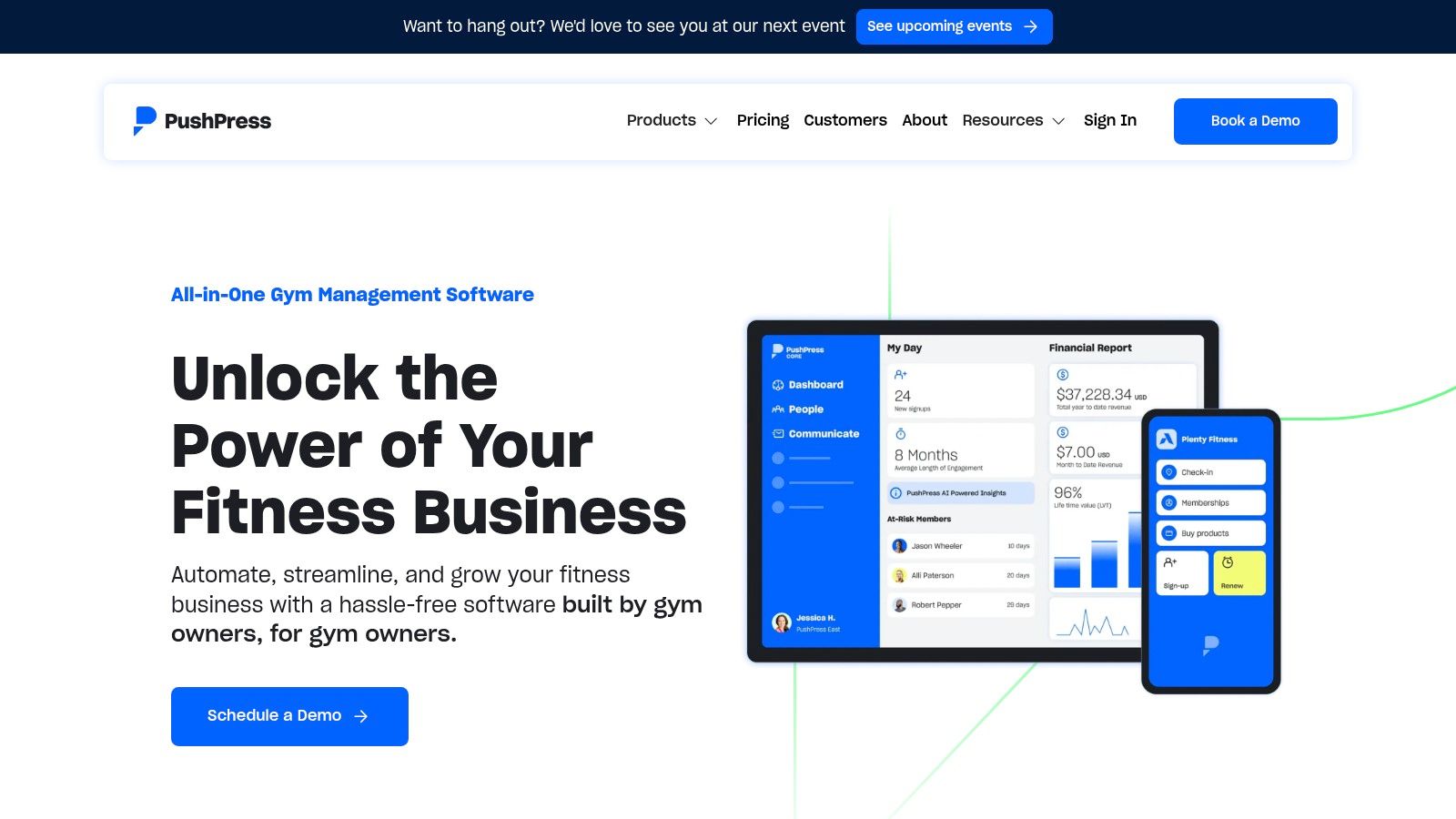Screen dimensions: 1456x819
Task: Click the Check-in location pin icon
Action: click(1169, 472)
